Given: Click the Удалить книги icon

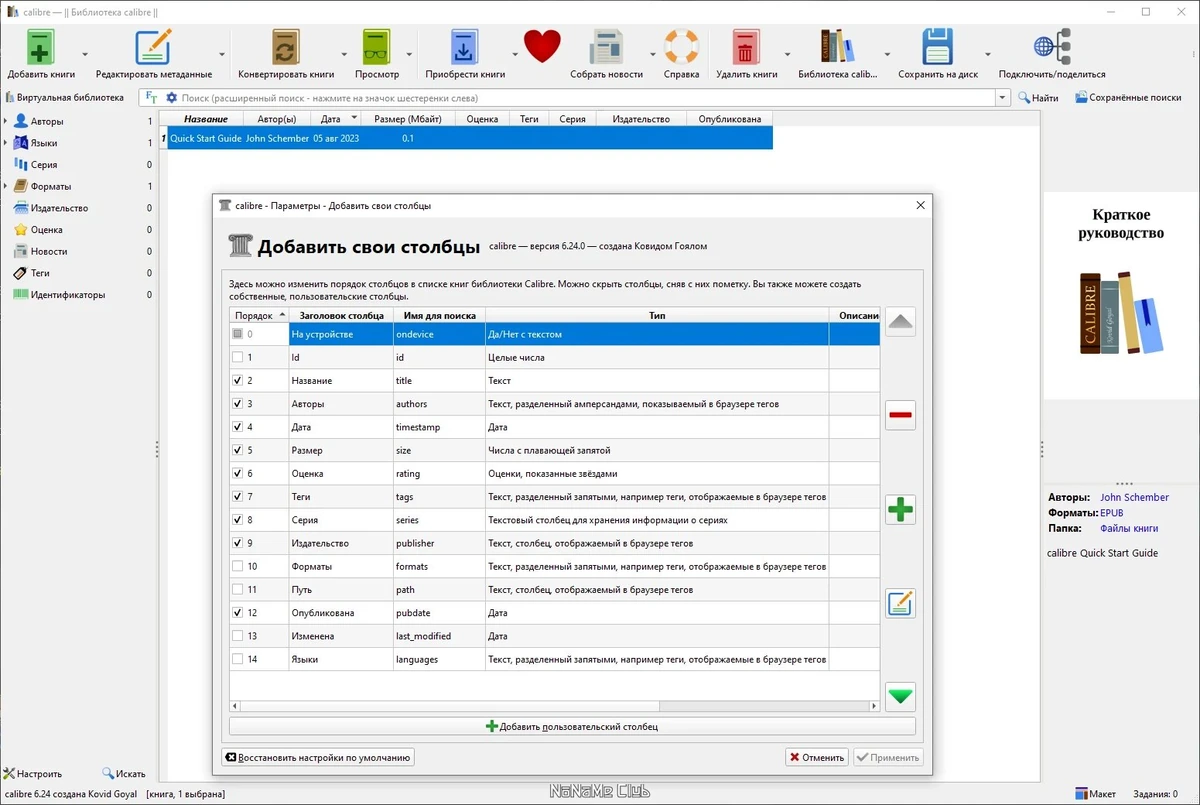Looking at the screenshot, I should pos(746,47).
